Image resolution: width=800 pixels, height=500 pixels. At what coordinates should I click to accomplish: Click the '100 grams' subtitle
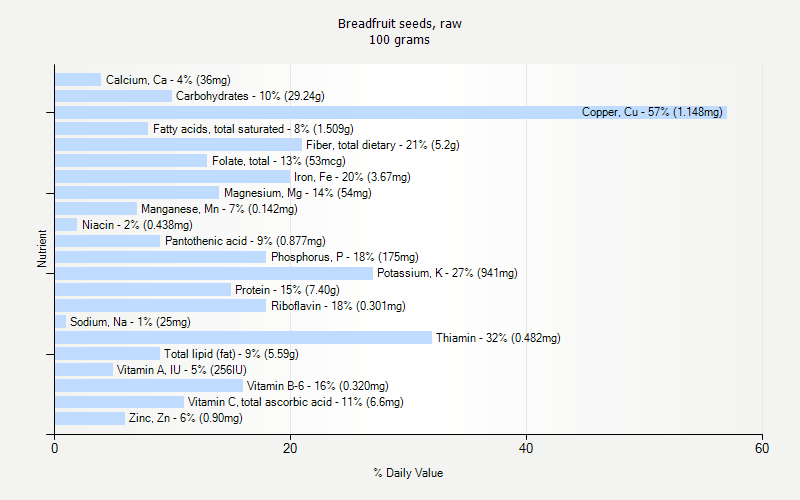[399, 40]
